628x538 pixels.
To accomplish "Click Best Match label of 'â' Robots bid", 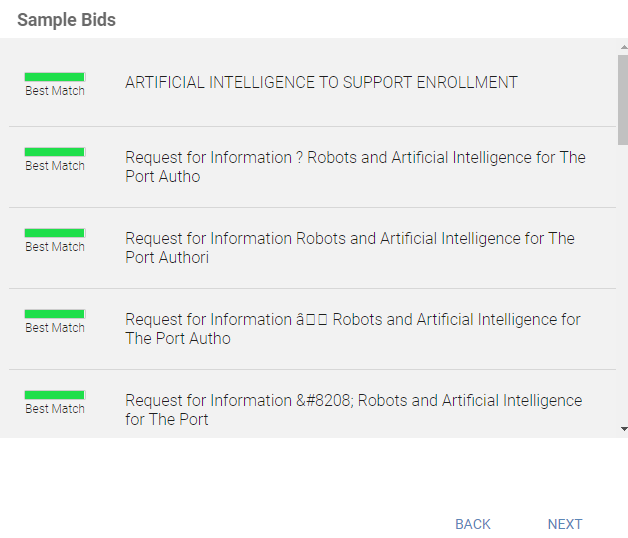I will click(55, 328).
